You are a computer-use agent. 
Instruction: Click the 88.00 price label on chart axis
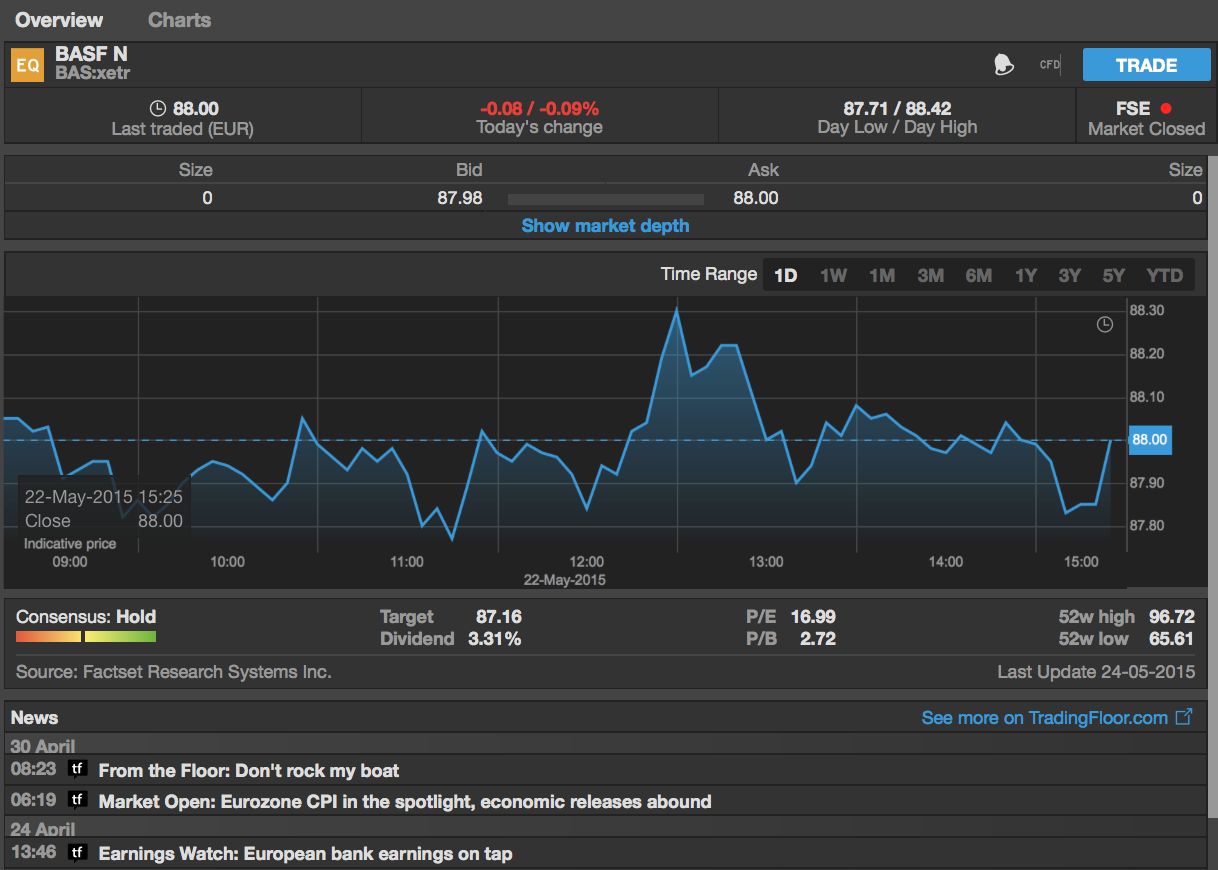click(1148, 439)
